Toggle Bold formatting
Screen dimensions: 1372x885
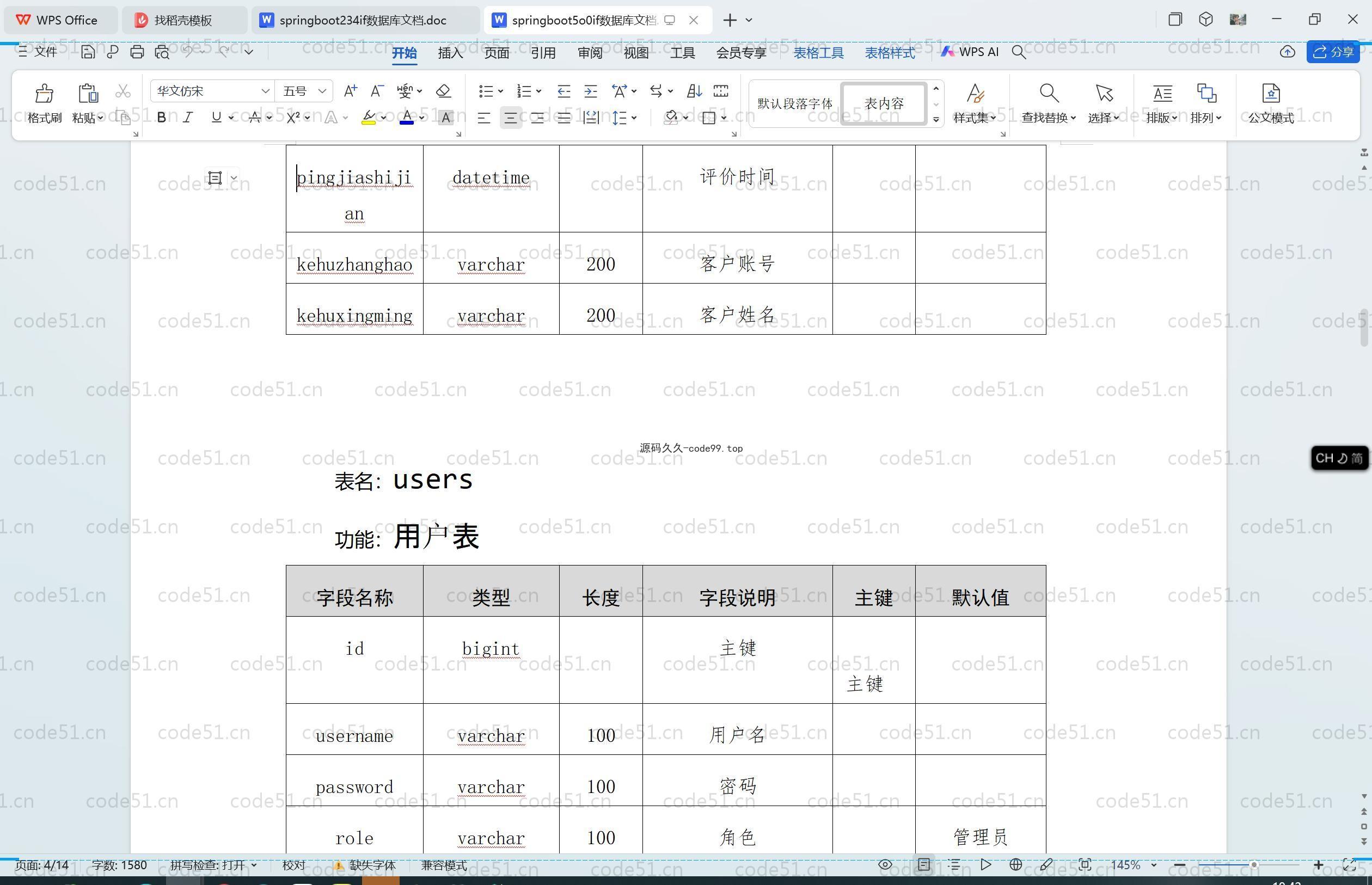[x=162, y=117]
